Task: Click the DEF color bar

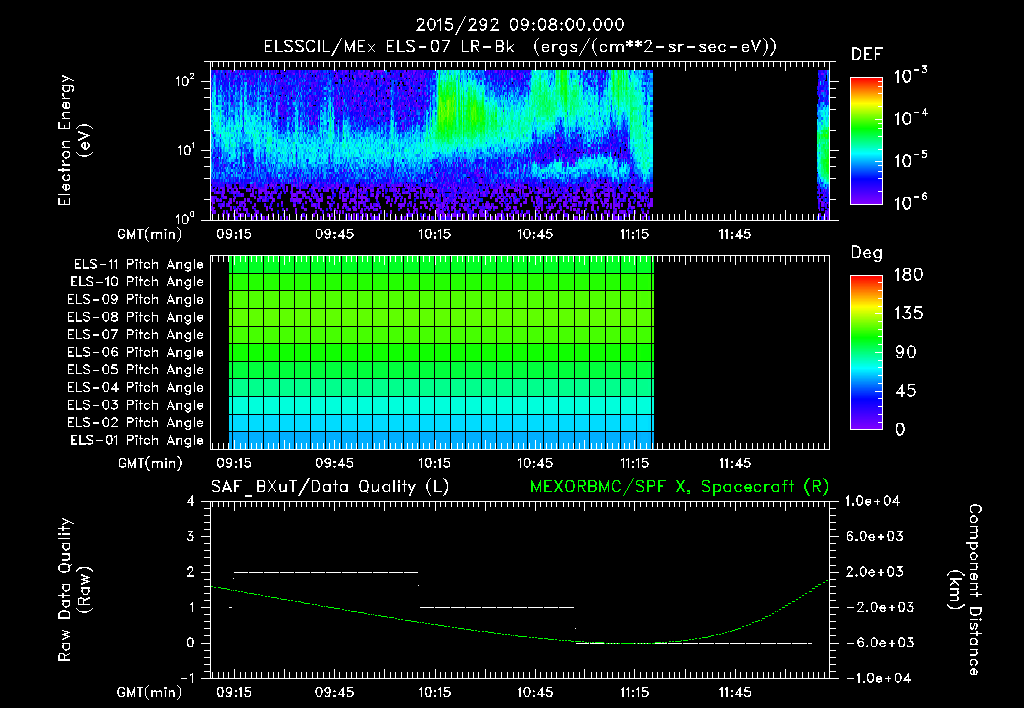Action: coord(866,140)
